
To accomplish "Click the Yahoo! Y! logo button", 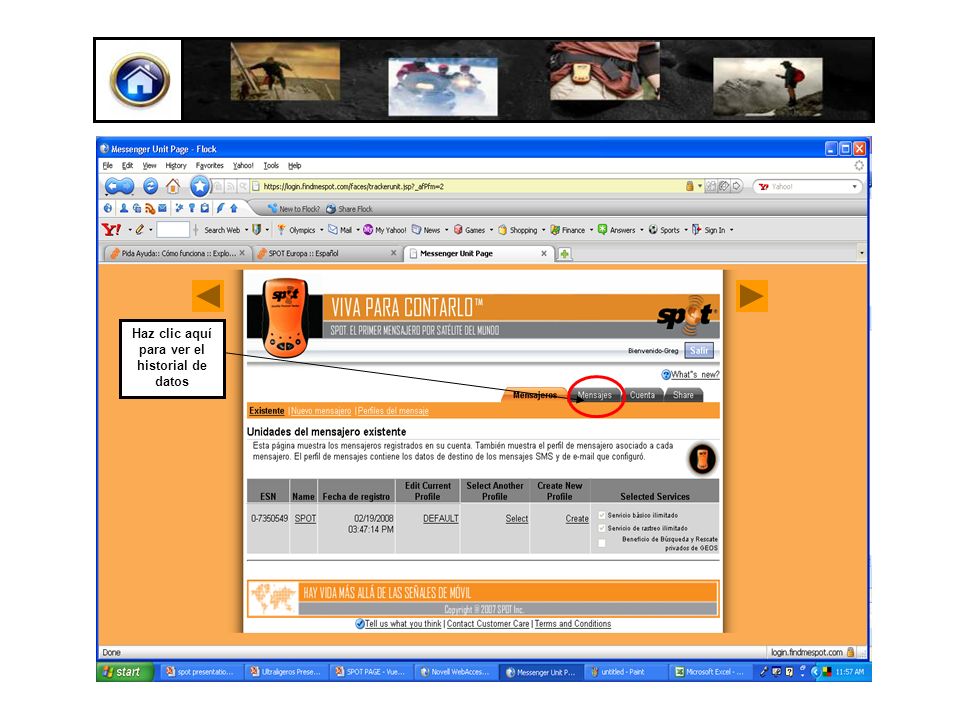I will point(111,230).
